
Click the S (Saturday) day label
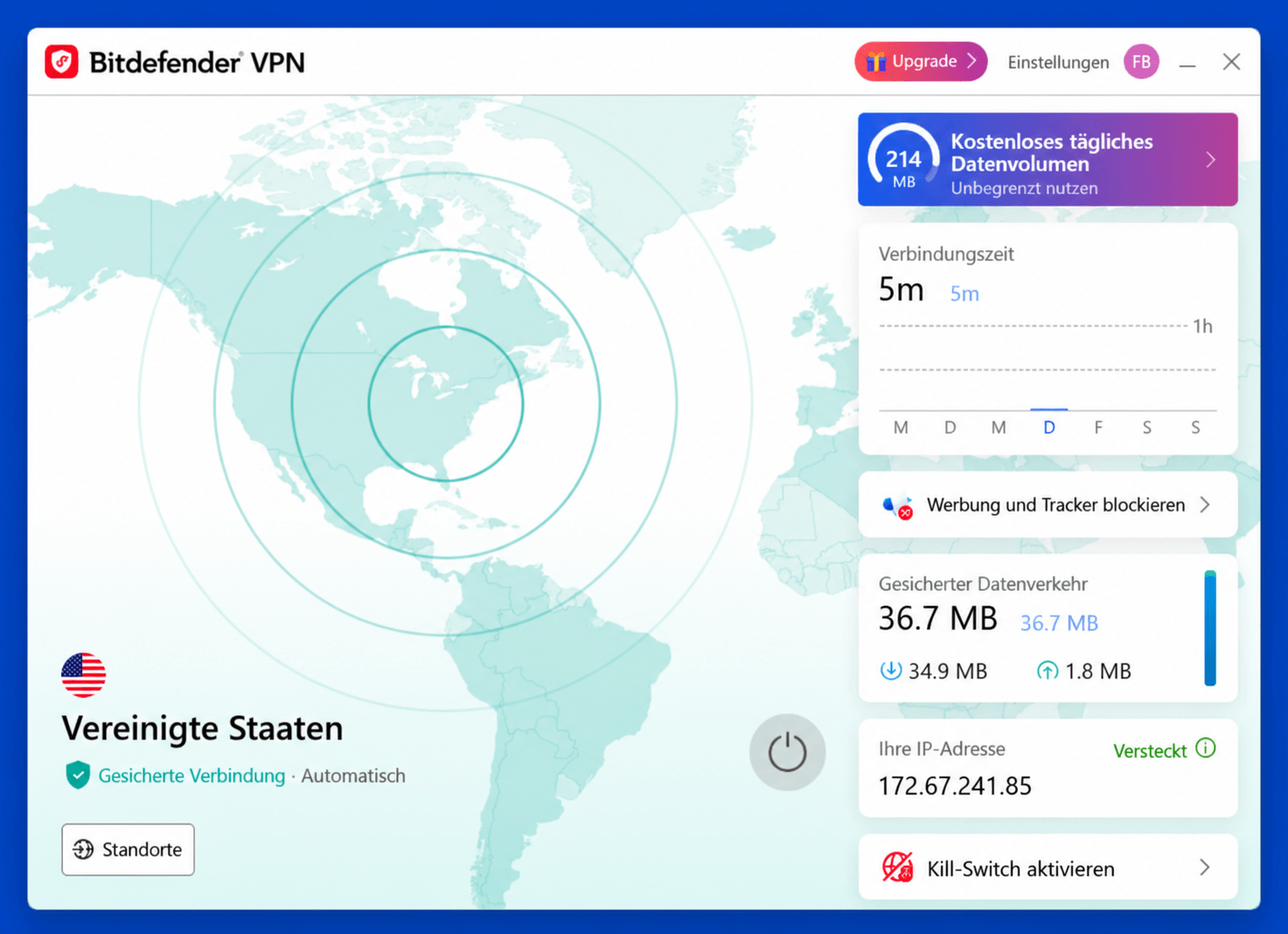coord(1146,428)
